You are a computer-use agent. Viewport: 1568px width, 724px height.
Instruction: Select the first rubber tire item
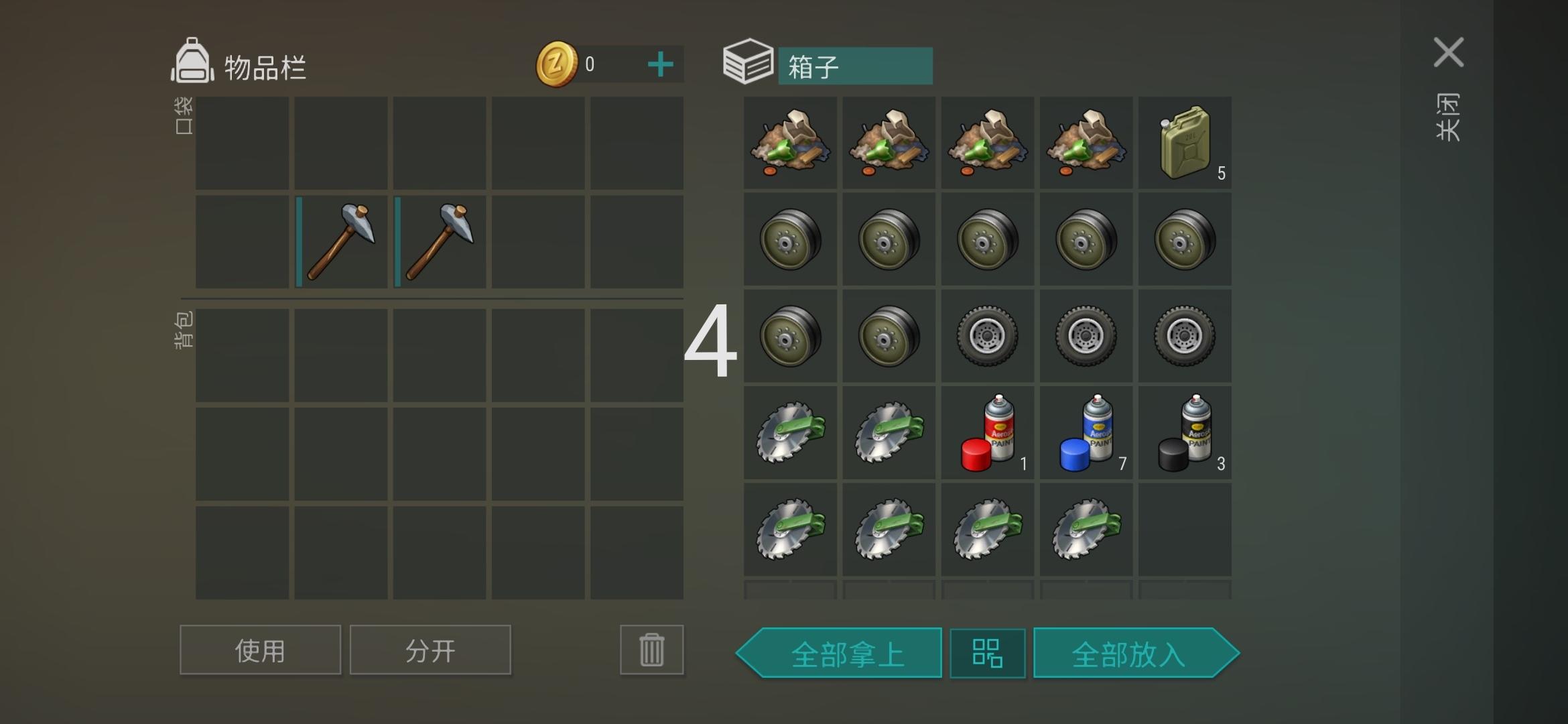click(x=988, y=336)
